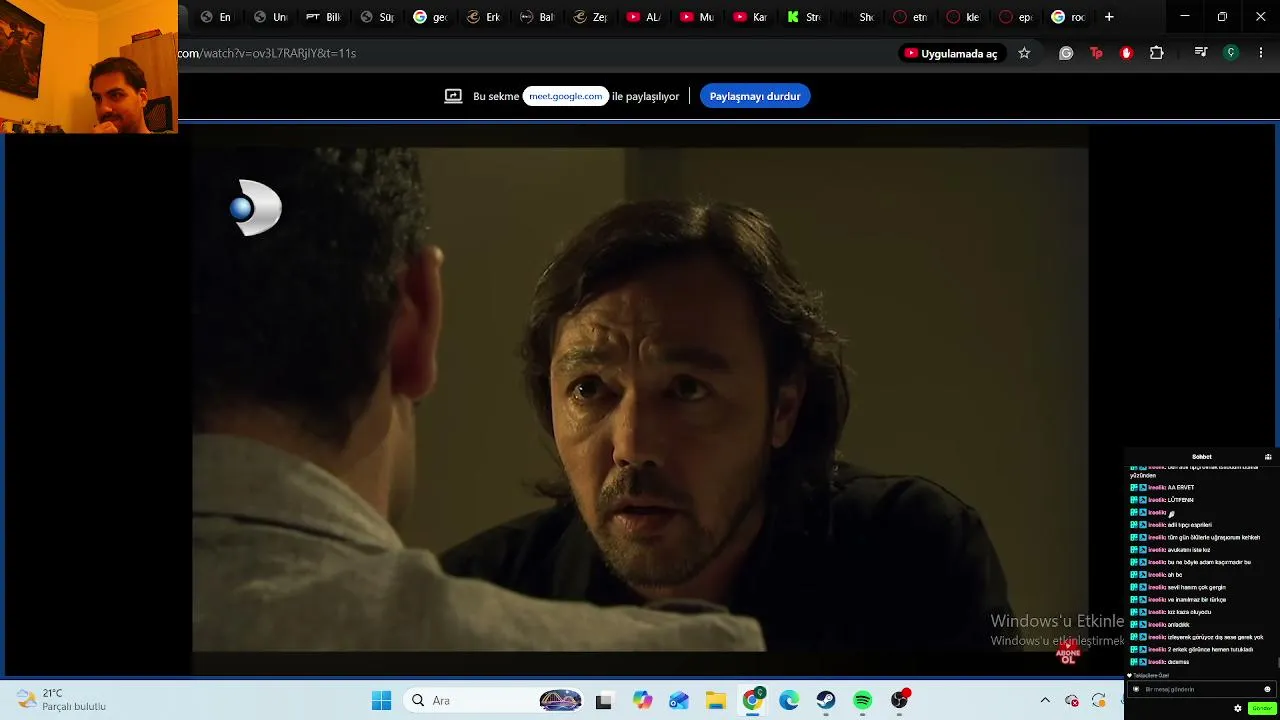Open the green Chrome profile avatar
The height and width of the screenshot is (720, 1280).
pyautogui.click(x=1231, y=53)
